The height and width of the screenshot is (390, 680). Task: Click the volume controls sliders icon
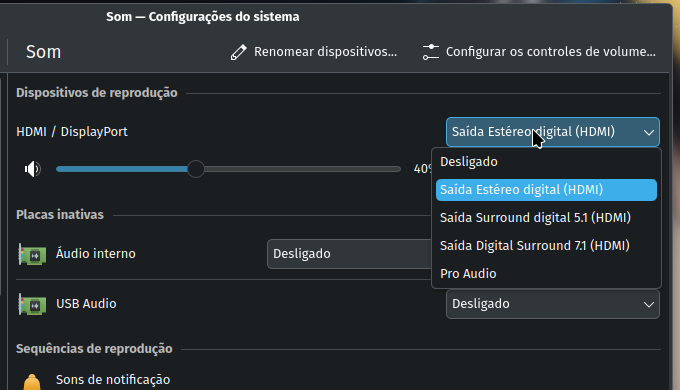(431, 52)
